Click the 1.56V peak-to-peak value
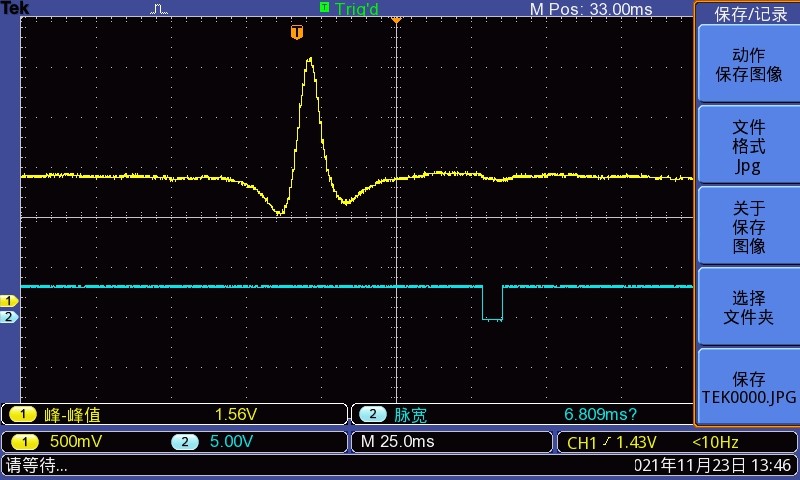This screenshot has width=800, height=480. pyautogui.click(x=236, y=414)
